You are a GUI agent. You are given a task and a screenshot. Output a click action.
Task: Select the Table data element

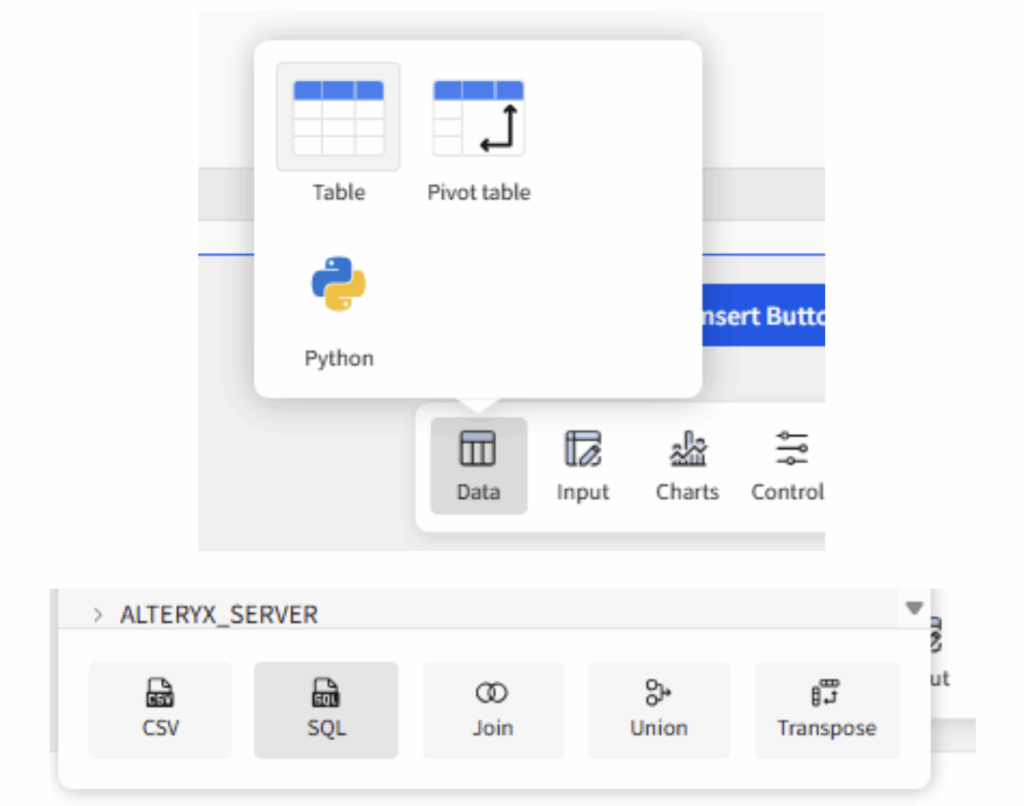click(x=338, y=118)
